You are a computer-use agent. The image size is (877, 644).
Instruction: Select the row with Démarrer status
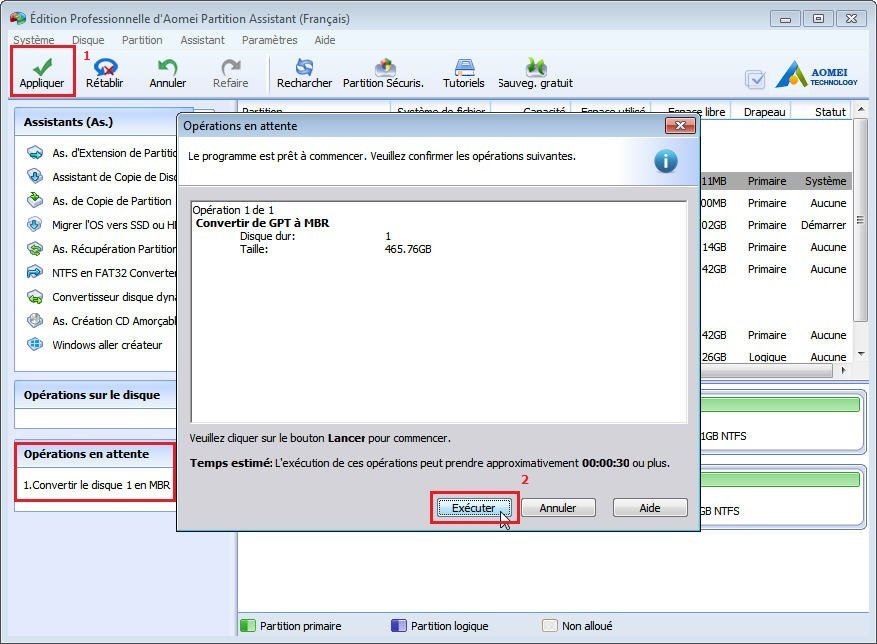(775, 225)
